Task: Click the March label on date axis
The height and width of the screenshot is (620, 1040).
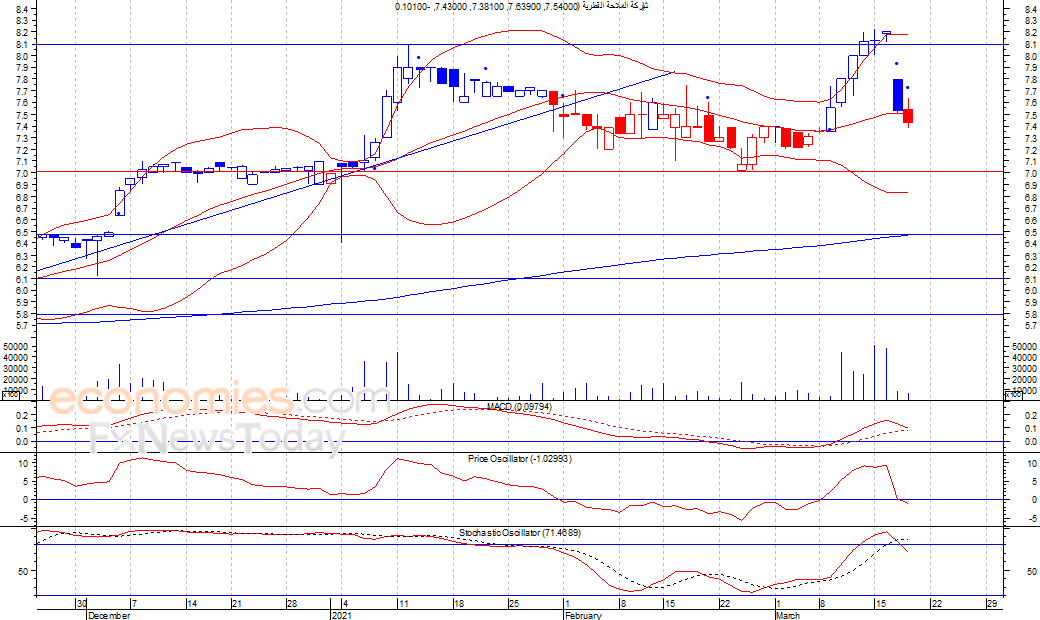Action: [788, 615]
